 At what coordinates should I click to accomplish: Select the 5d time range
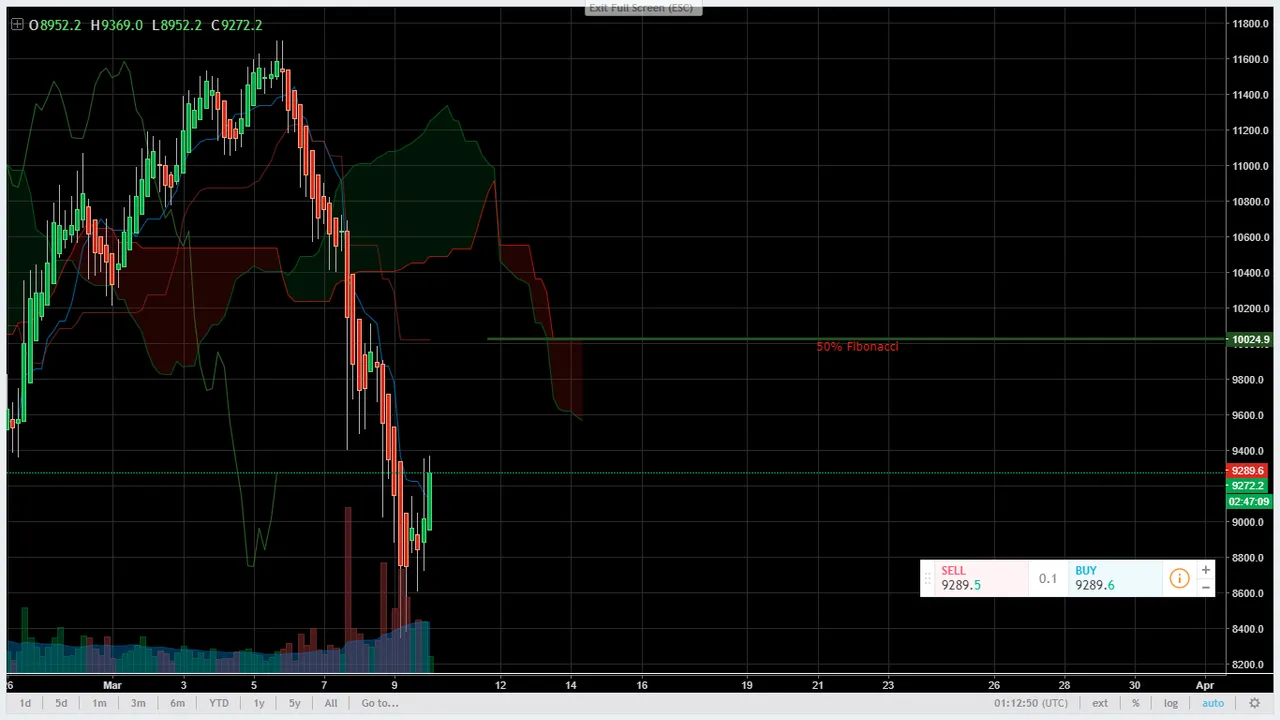pos(61,703)
